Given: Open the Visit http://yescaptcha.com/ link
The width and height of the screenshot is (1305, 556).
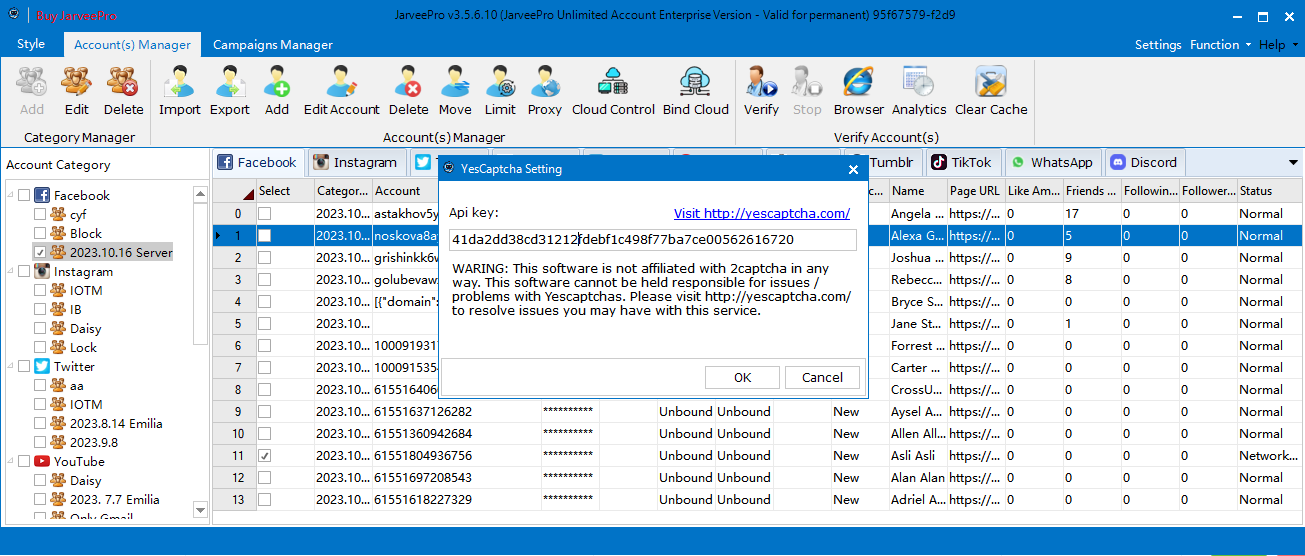Looking at the screenshot, I should (x=762, y=213).
